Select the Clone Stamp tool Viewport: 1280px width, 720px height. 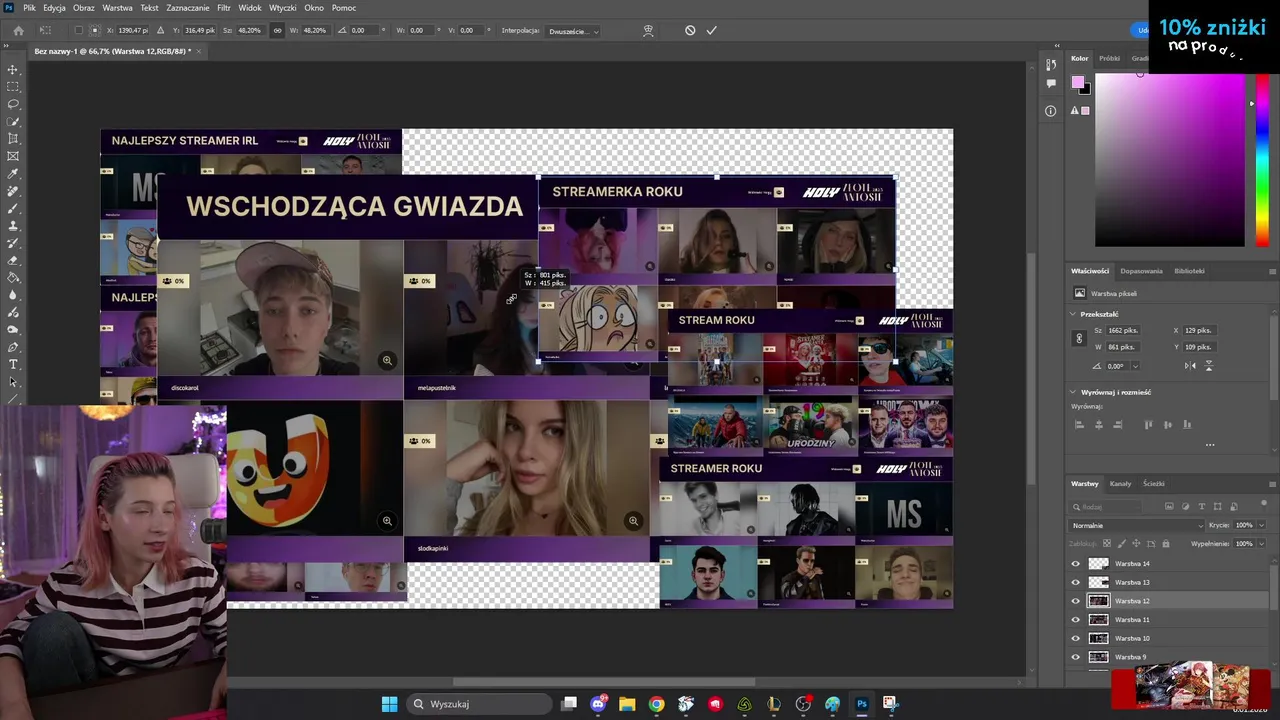13,226
